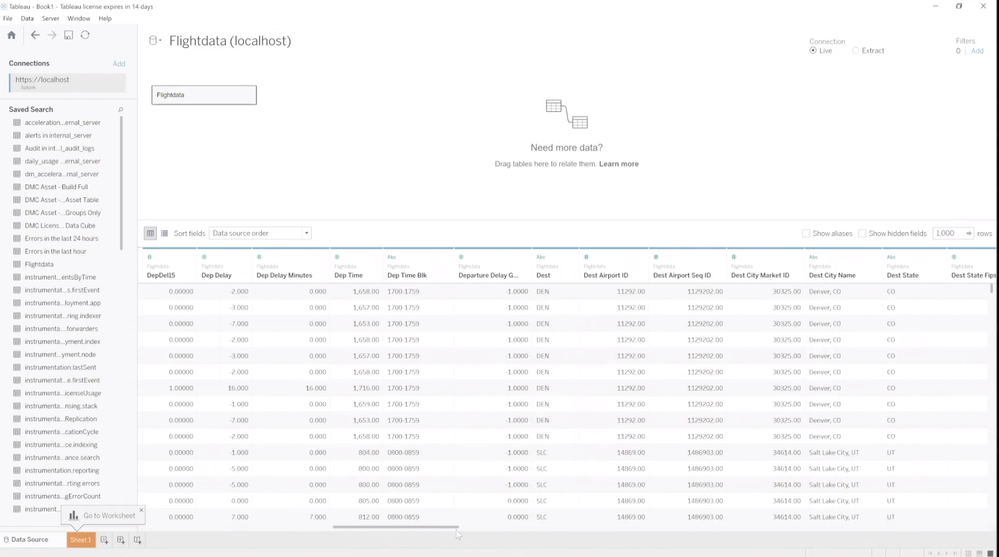The image size is (999, 557).
Task: Add a new connection
Action: 119,64
